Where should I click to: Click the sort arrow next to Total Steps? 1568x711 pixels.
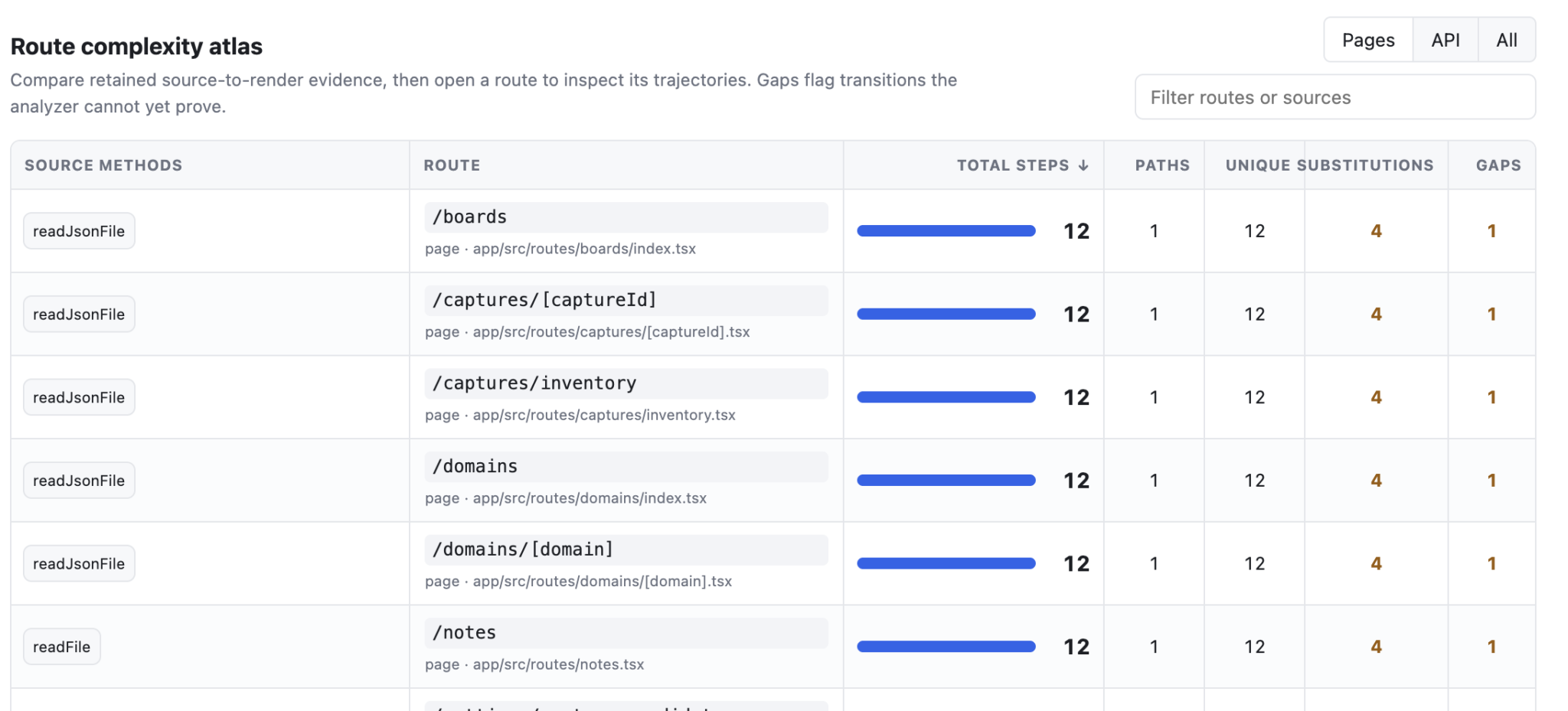click(x=1083, y=165)
